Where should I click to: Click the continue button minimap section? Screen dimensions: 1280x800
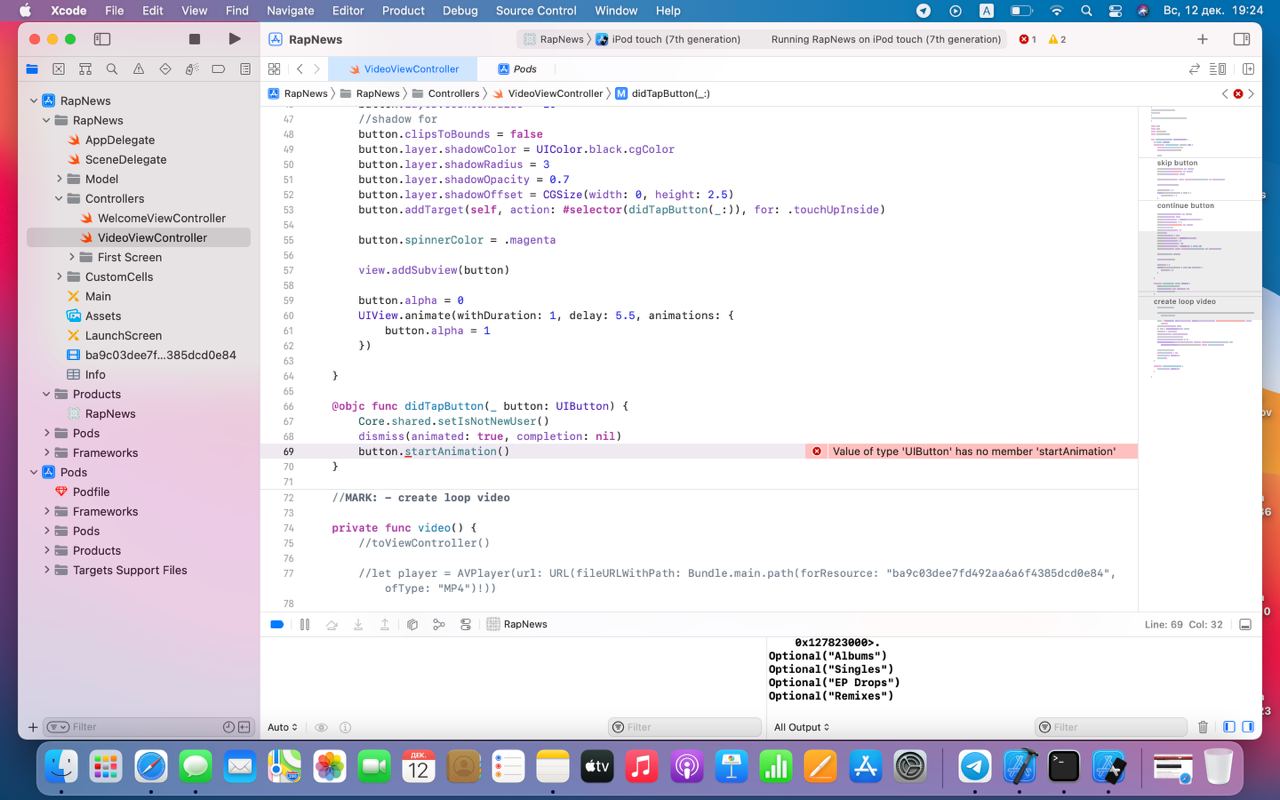pyautogui.click(x=1185, y=206)
